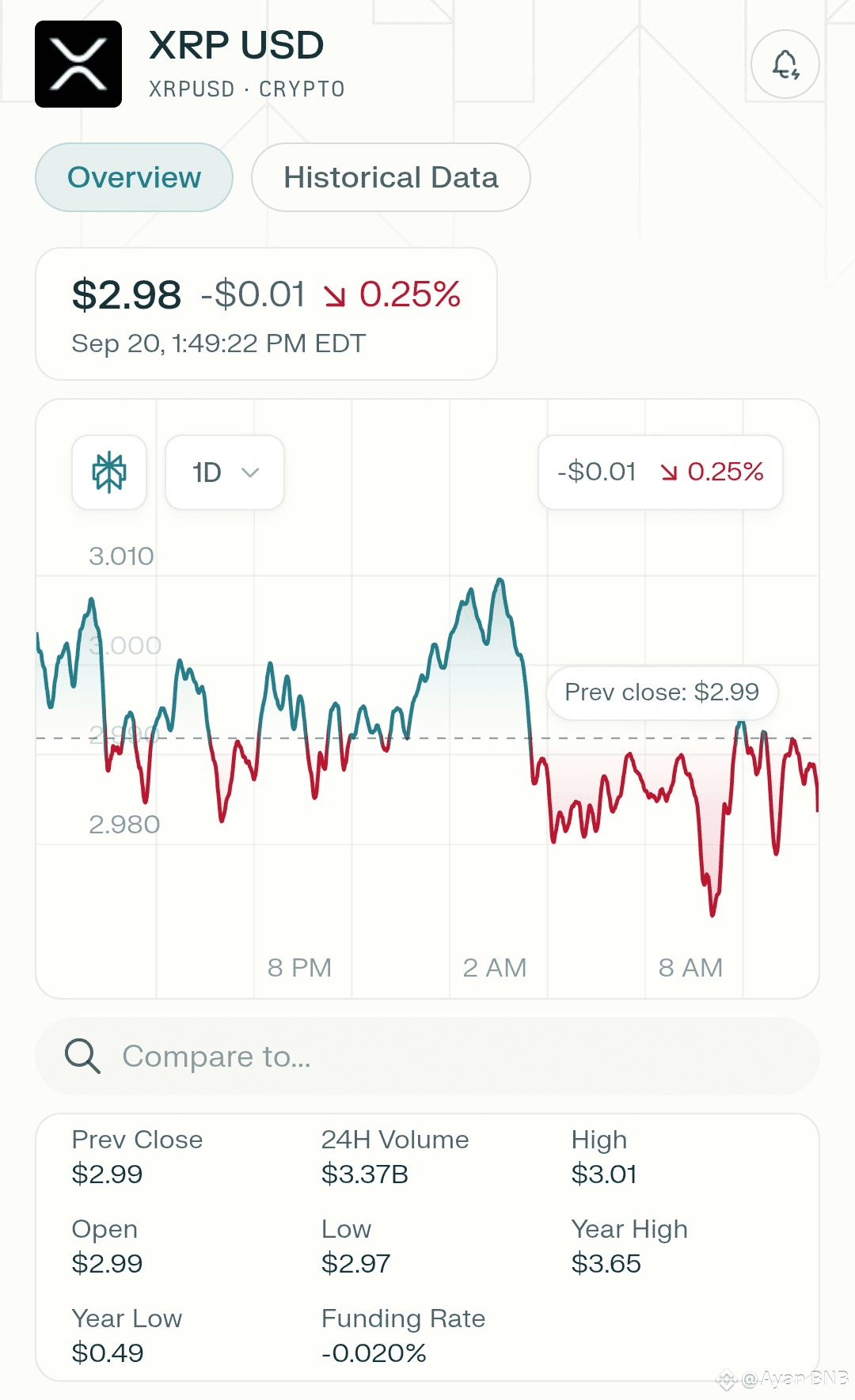This screenshot has height=1400, width=855.
Task: Click the 24H Volume $3.37B stat
Action: (x=394, y=1156)
